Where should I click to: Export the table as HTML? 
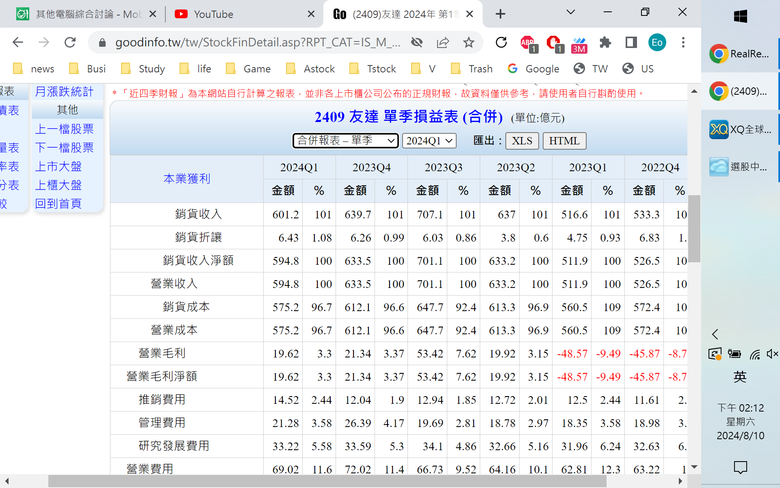tap(564, 141)
